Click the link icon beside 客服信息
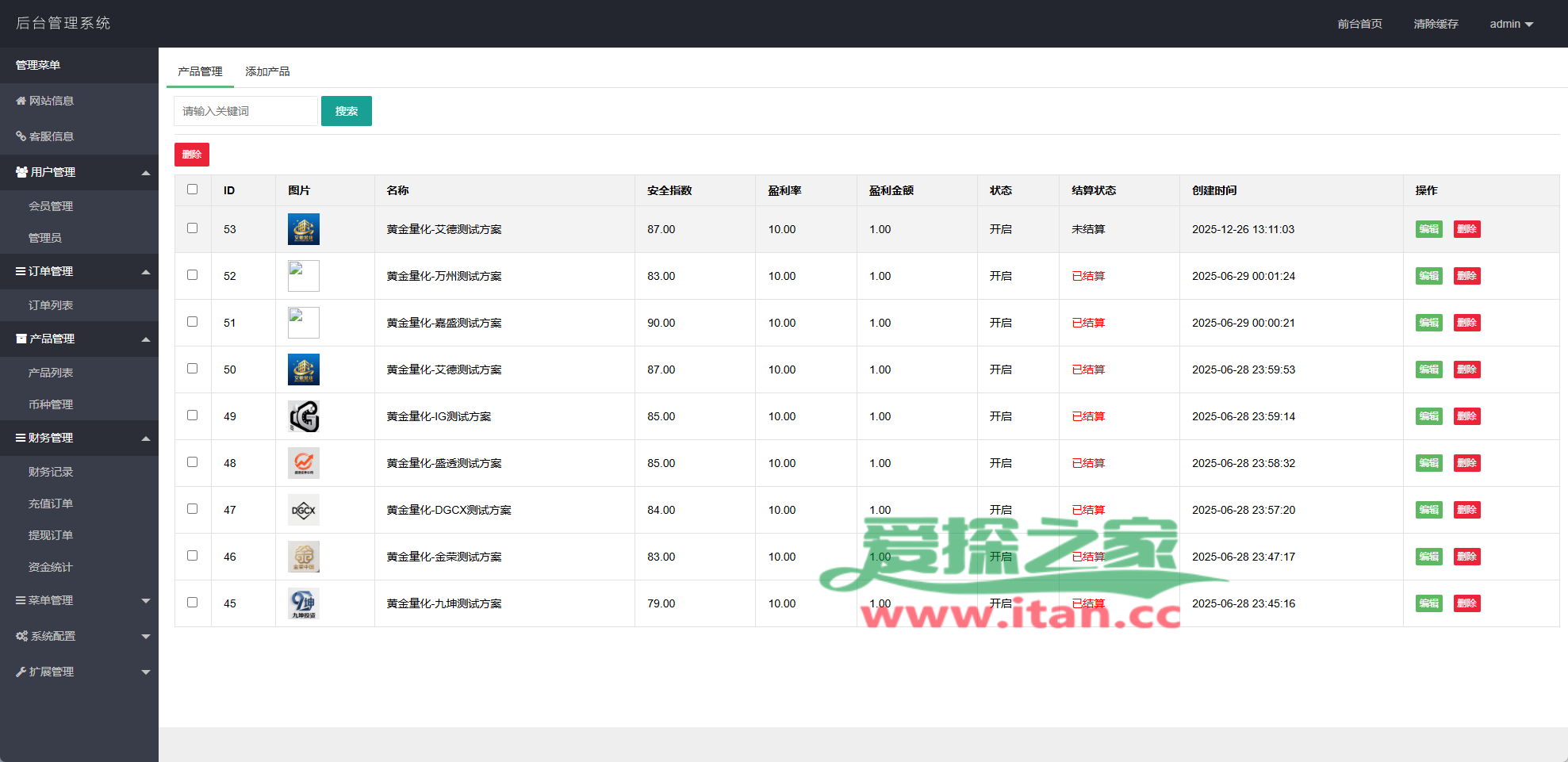 click(21, 136)
